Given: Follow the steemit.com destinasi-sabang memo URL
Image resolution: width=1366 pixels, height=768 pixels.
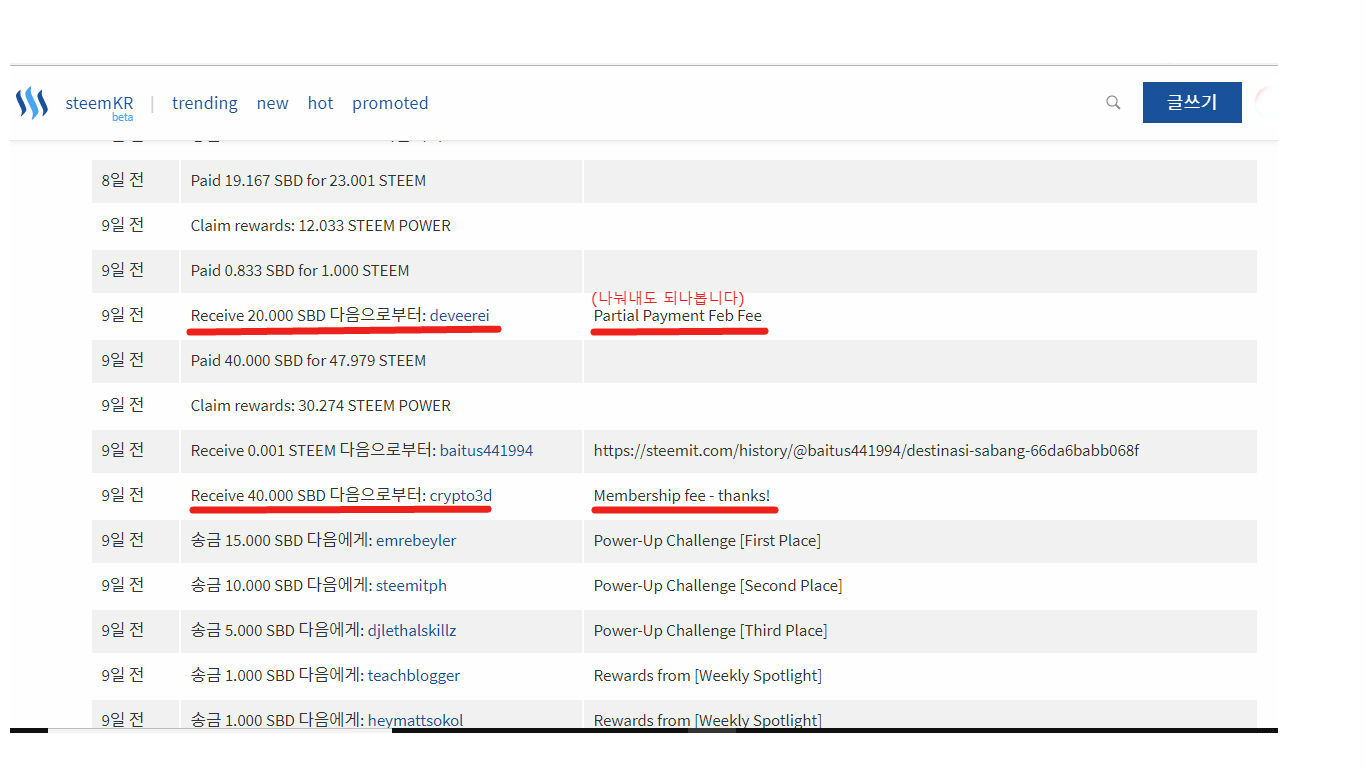Looking at the screenshot, I should tap(866, 450).
